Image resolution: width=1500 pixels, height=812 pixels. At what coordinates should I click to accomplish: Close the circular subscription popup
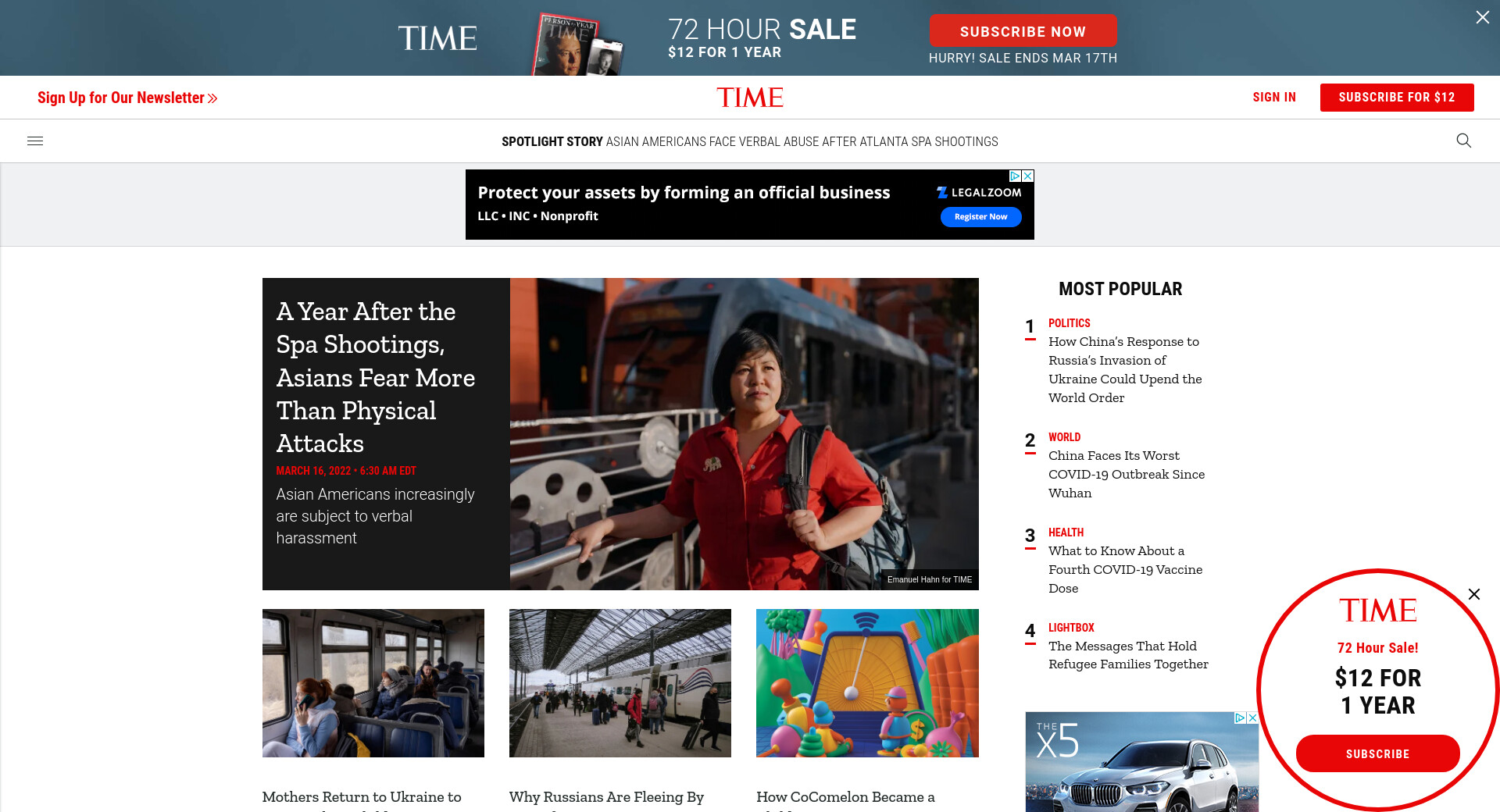point(1473,594)
